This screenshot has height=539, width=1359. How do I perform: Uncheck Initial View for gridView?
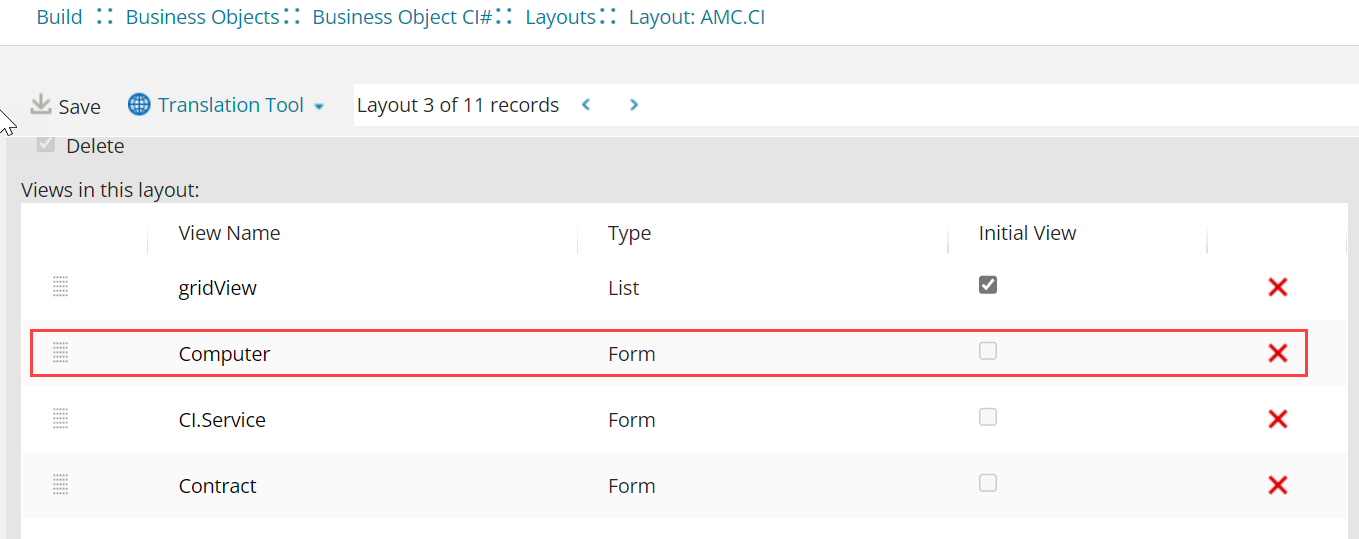click(x=988, y=285)
